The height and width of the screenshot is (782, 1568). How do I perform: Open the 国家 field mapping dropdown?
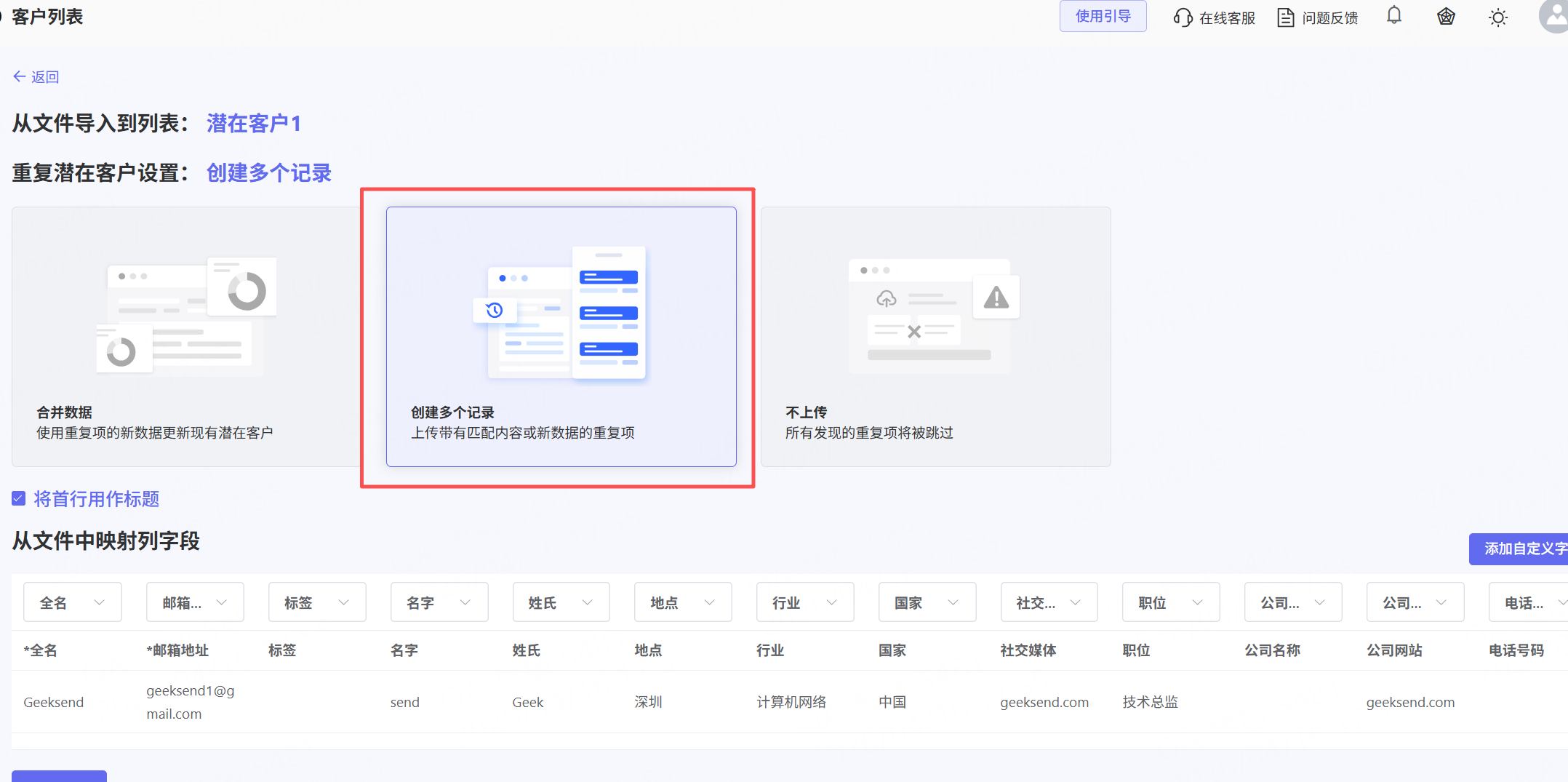927,602
